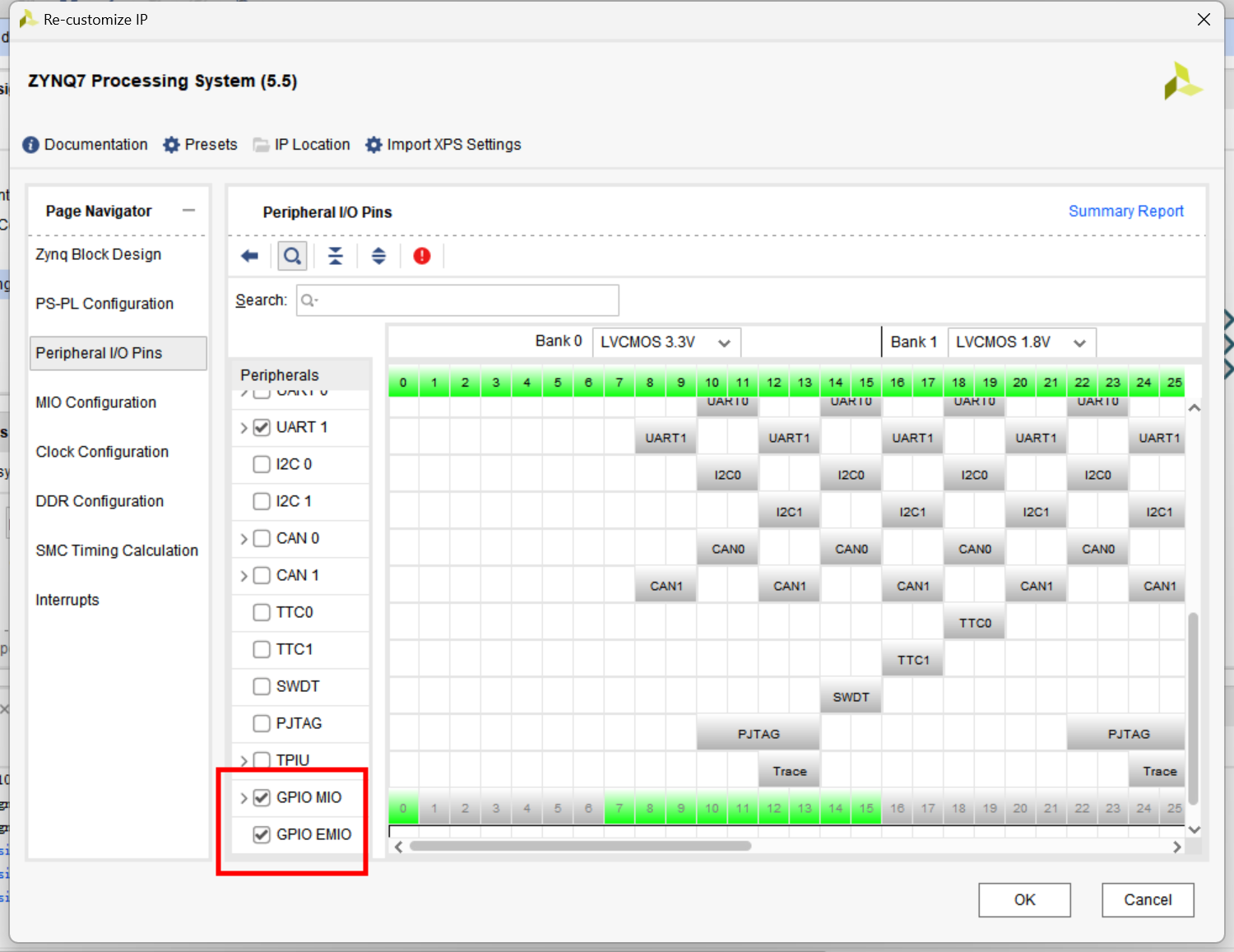Uncheck the UART 1 checkbox
Screen dimensions: 1234x952
click(262, 427)
